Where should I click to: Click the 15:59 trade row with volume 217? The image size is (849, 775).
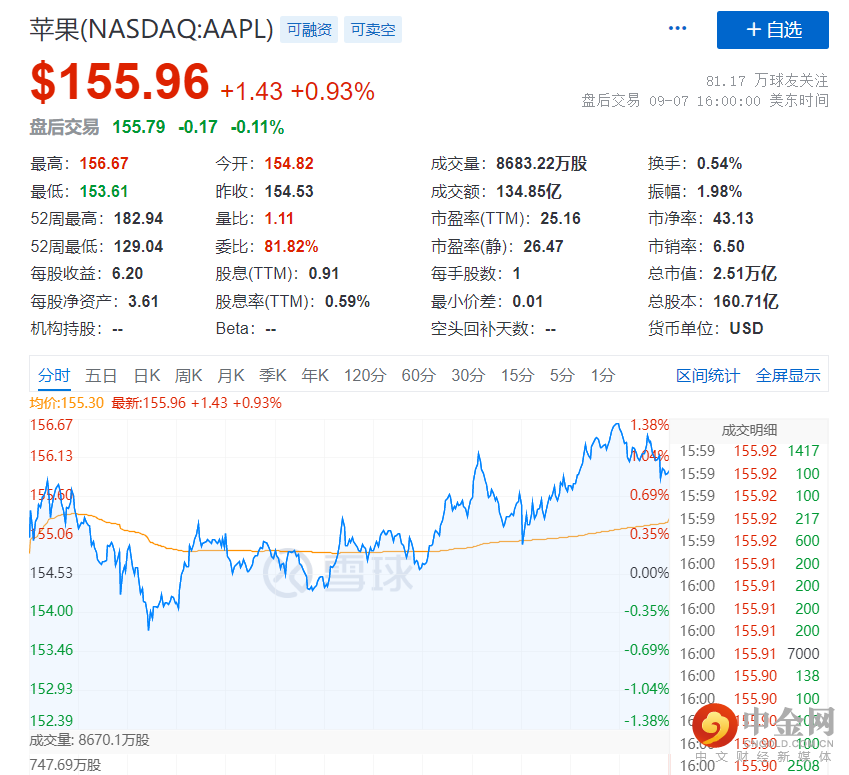coord(749,519)
